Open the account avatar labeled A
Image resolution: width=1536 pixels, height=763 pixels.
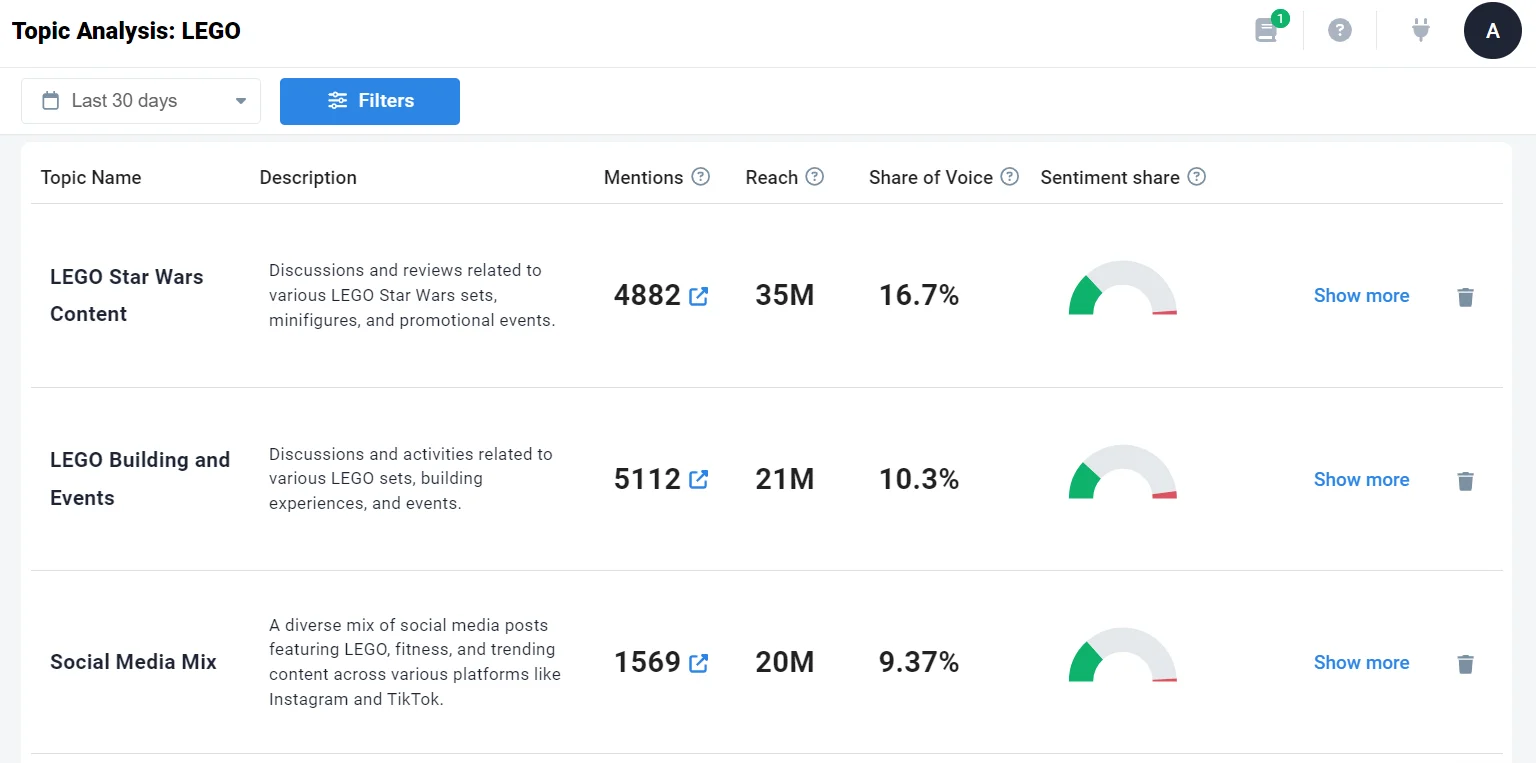coord(1493,30)
